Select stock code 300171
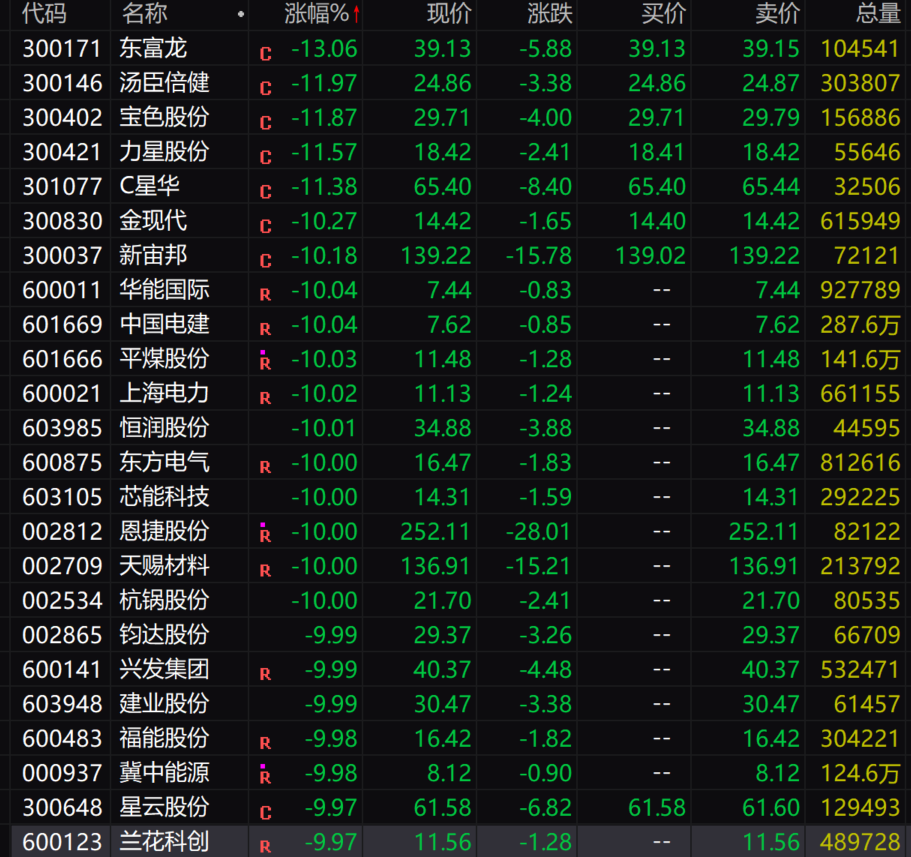The width and height of the screenshot is (911, 857). (62, 49)
